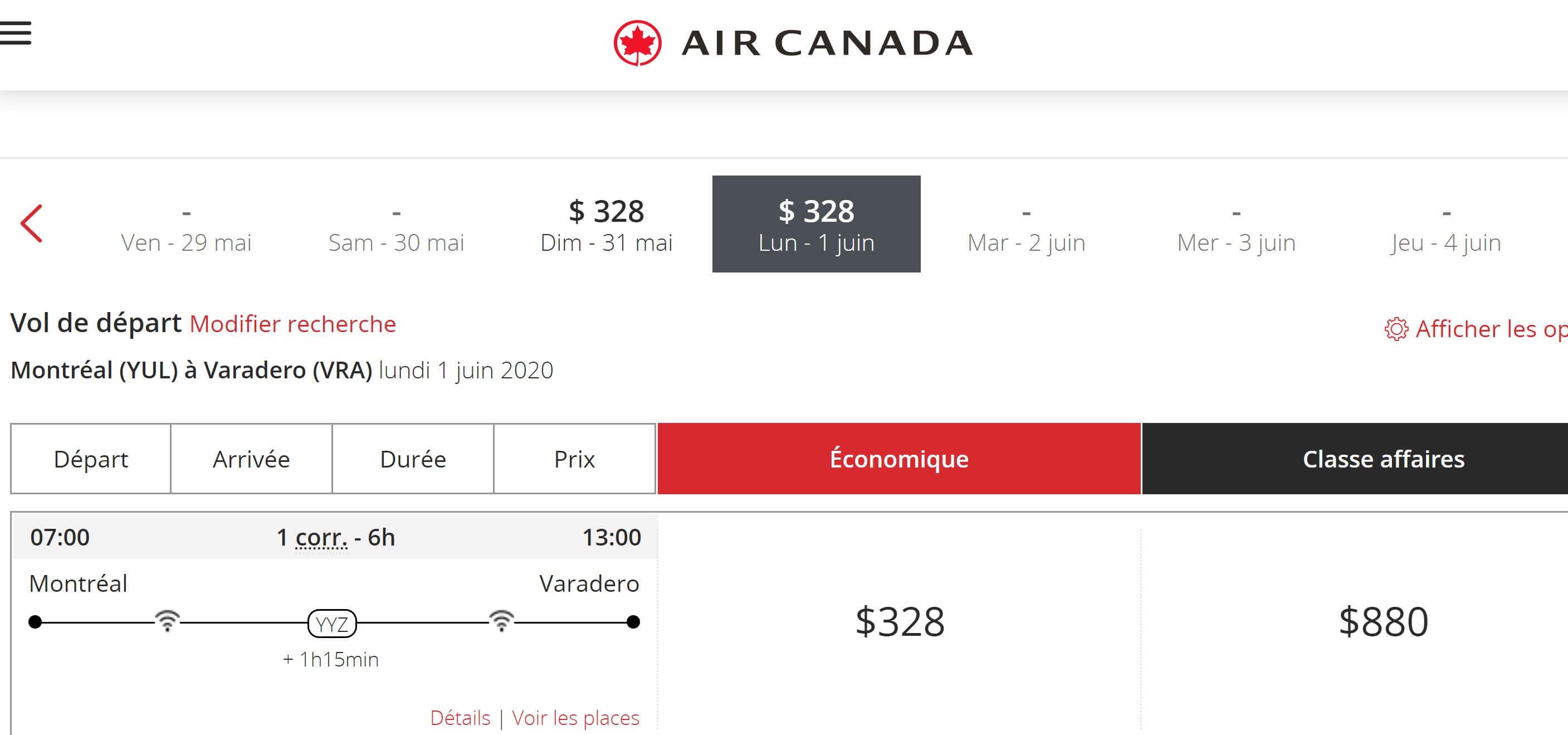Screen dimensions: 1568x735
Task: Sort flights by Arrivée
Action: point(251,459)
